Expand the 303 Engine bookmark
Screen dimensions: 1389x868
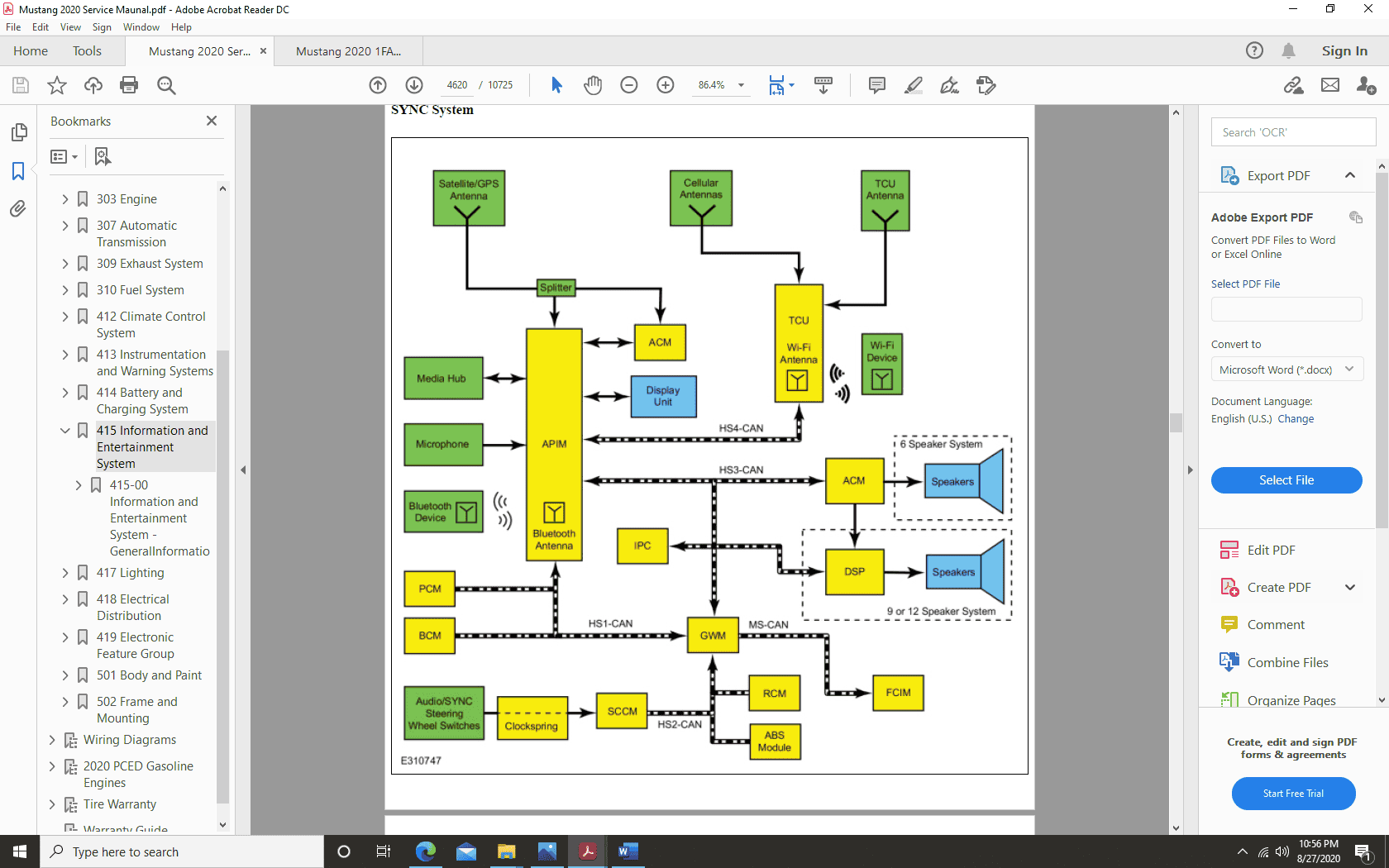coord(65,199)
